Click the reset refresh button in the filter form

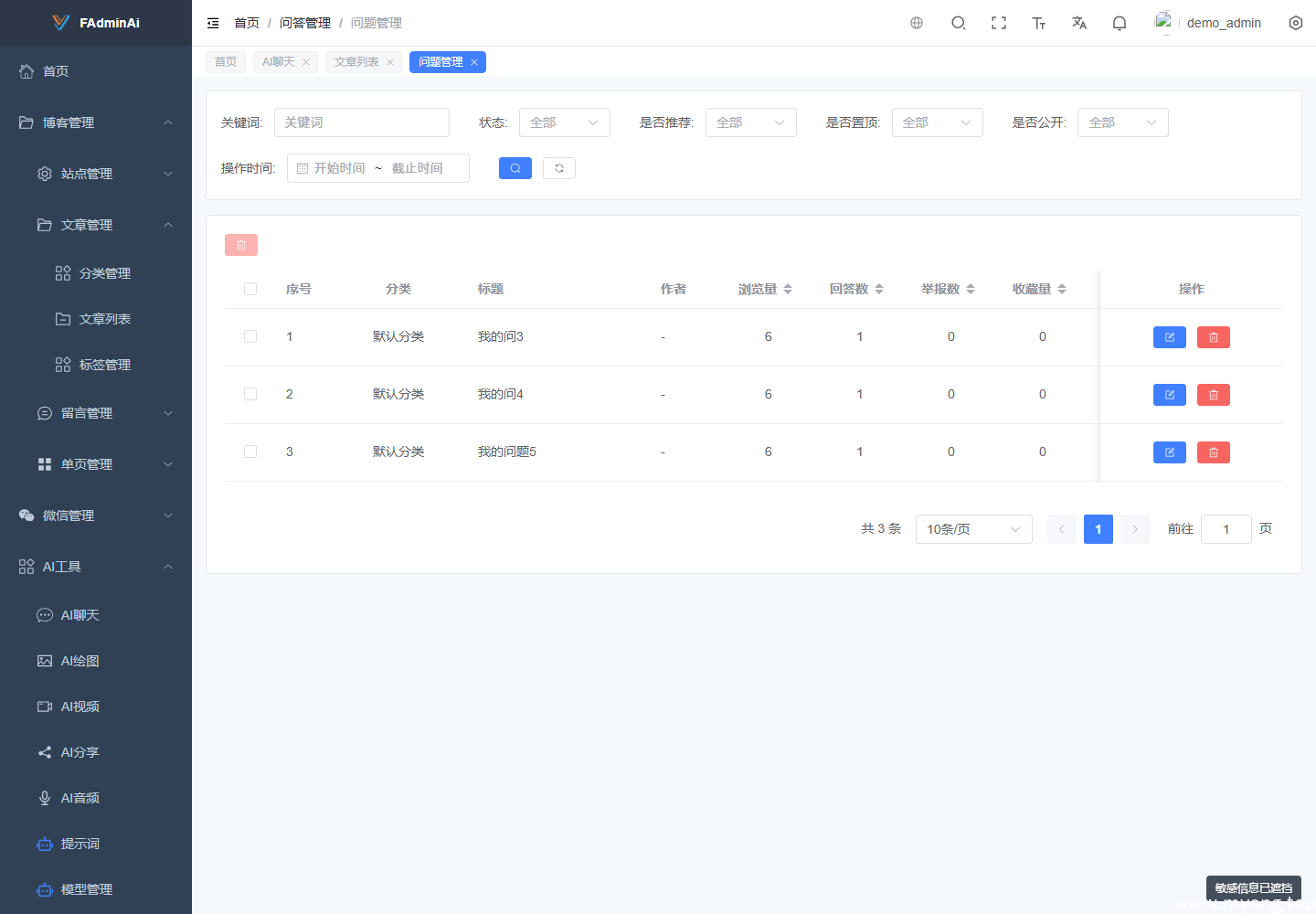(x=559, y=168)
